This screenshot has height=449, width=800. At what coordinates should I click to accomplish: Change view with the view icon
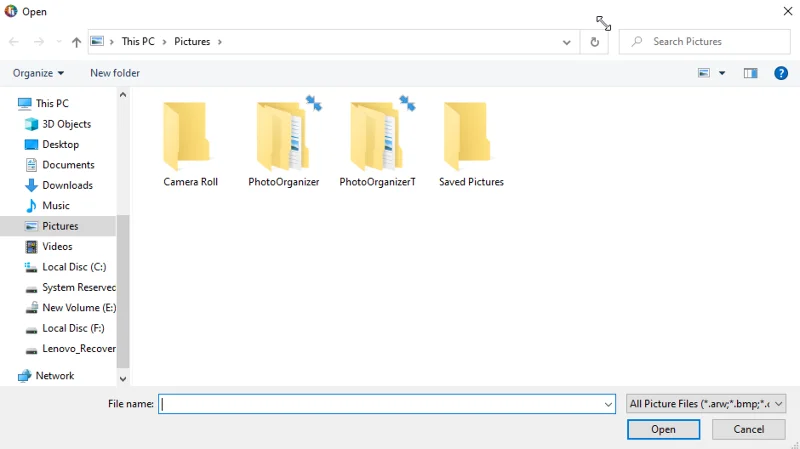click(x=704, y=73)
